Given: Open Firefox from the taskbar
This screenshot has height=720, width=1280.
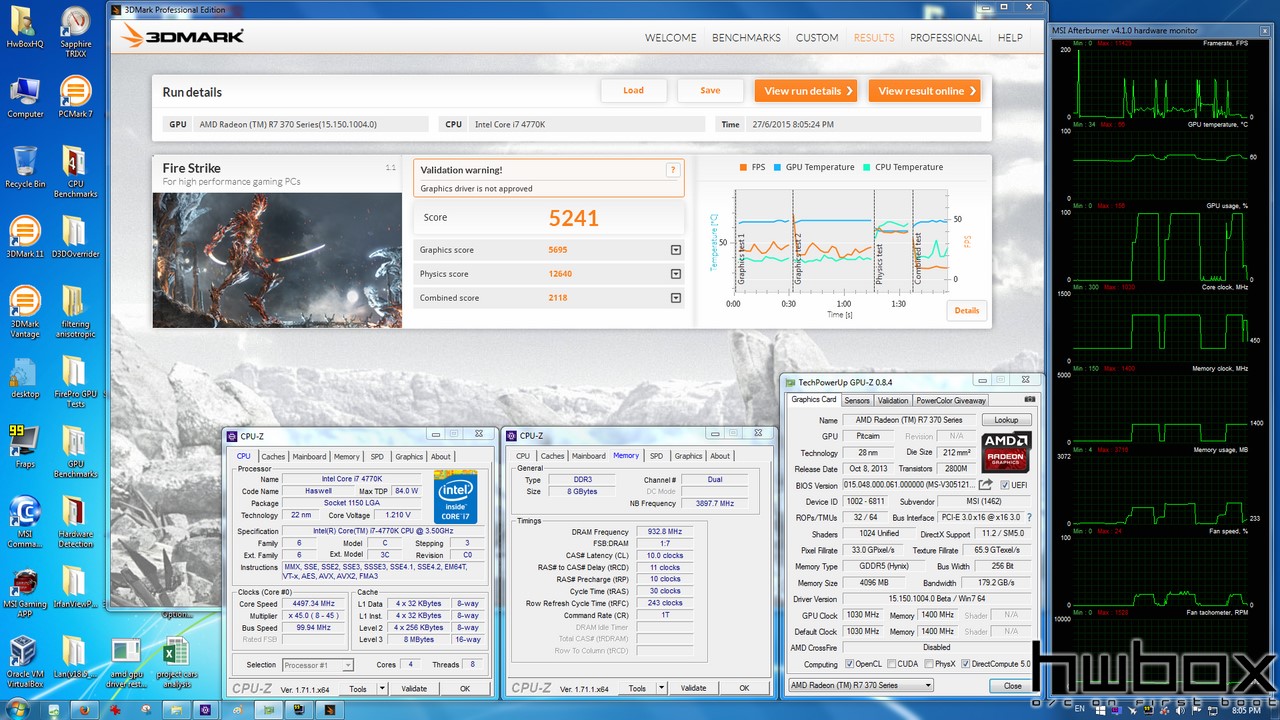Looking at the screenshot, I should pos(85,709).
